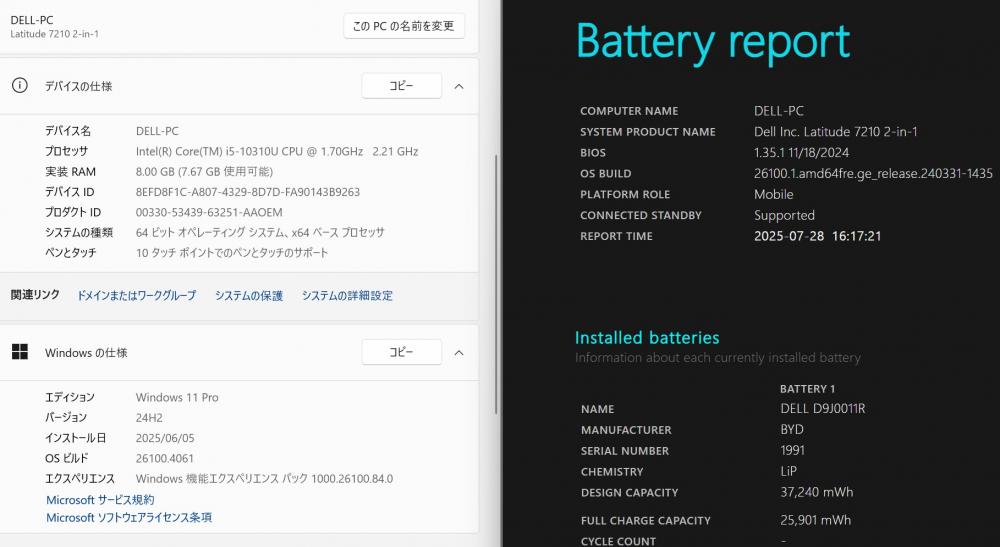The height and width of the screenshot is (547, 1000).
Task: Open システムの詳細設定 link
Action: tap(347, 295)
